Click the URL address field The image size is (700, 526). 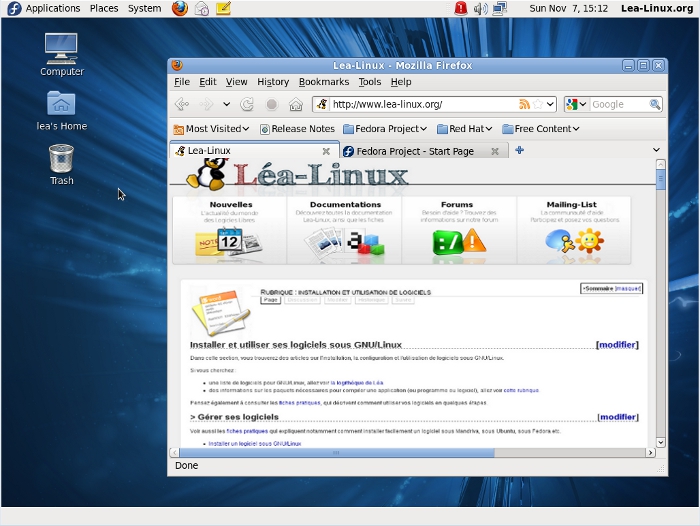(x=420, y=104)
